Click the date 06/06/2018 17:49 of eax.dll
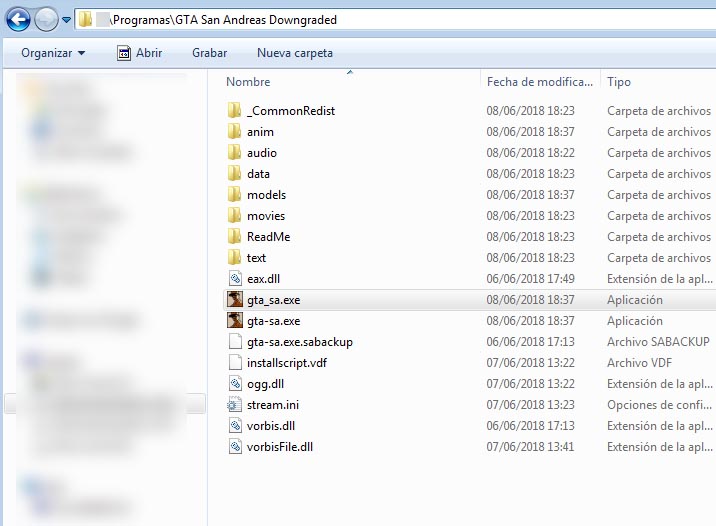The height and width of the screenshot is (526, 716). 530,279
